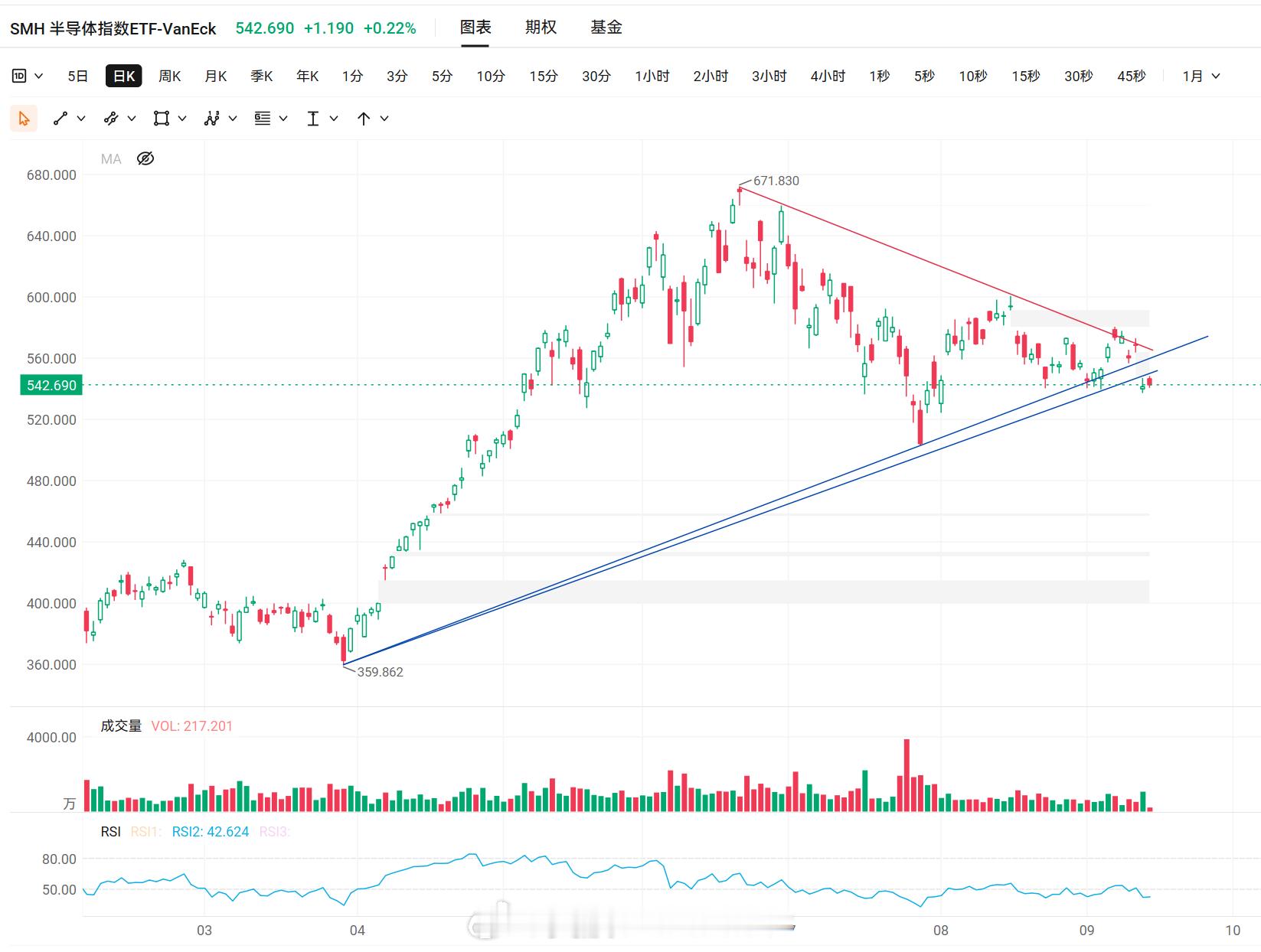This screenshot has width=1261, height=952.
Task: Open the channel tool options arrow
Action: (x=132, y=119)
